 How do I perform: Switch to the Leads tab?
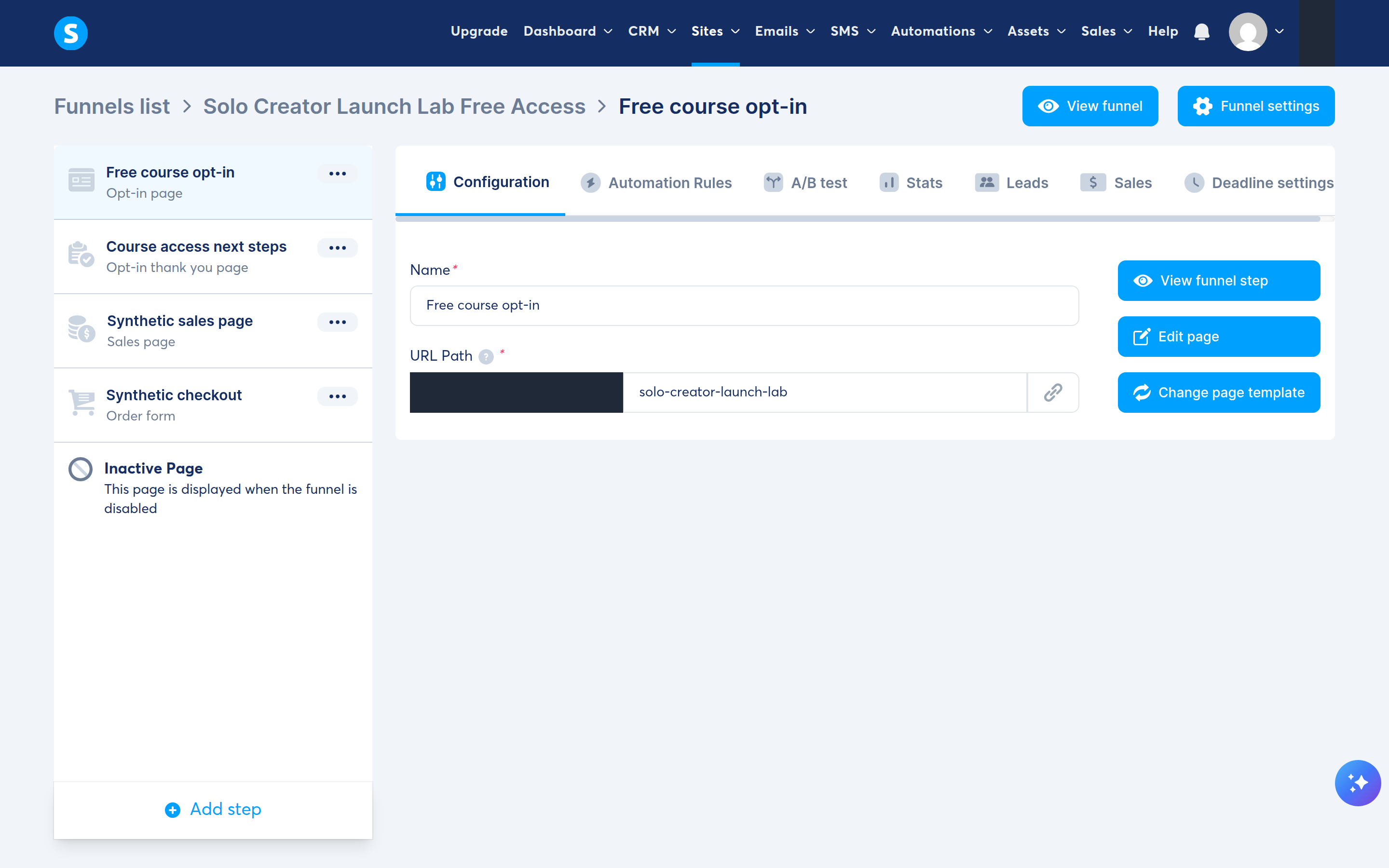1011,183
